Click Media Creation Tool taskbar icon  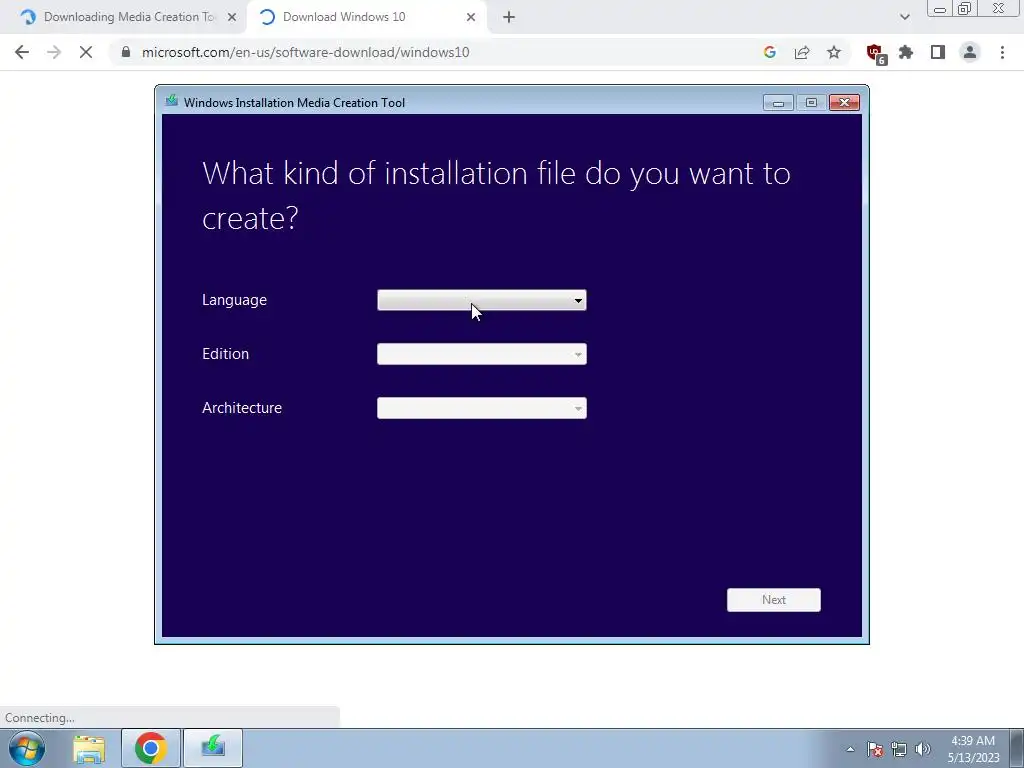pos(213,748)
